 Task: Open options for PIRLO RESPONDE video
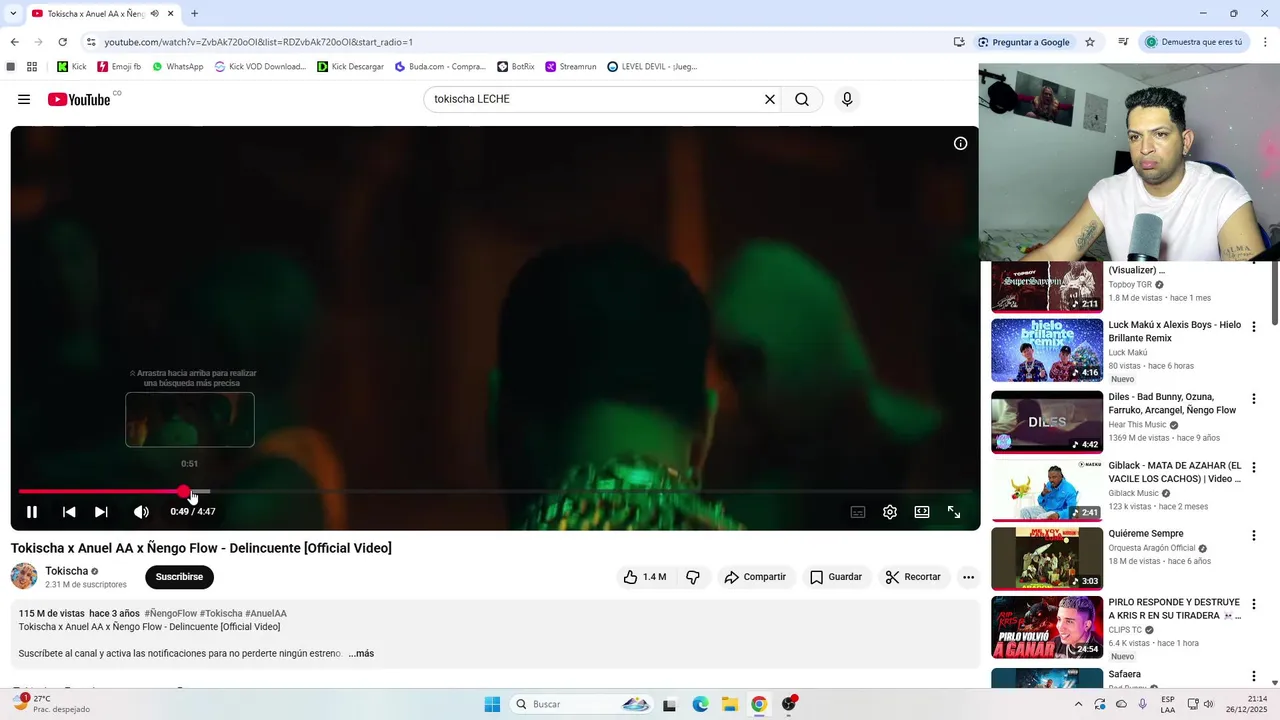1253,604
